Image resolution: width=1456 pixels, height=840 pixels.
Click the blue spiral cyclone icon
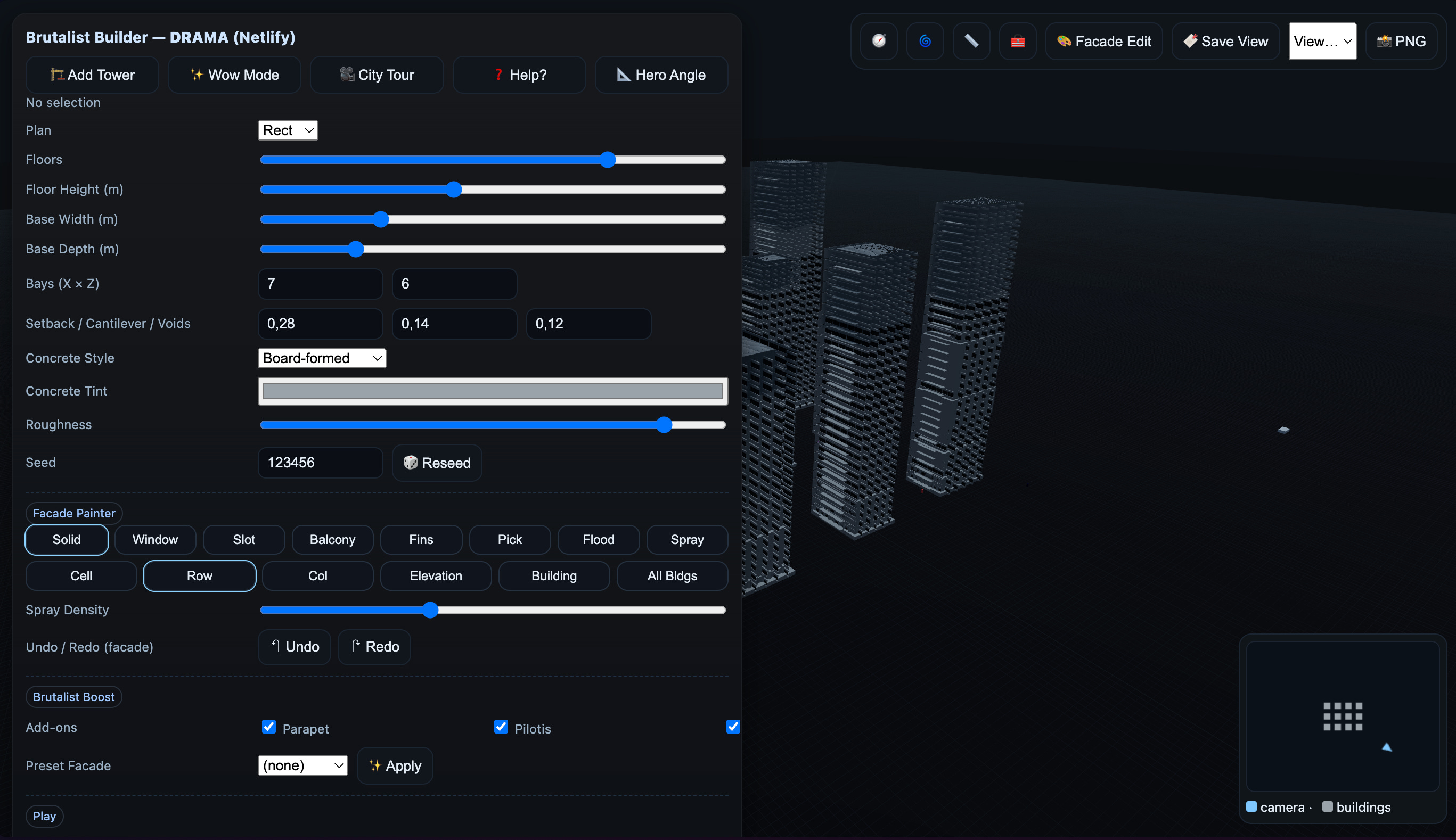point(925,41)
